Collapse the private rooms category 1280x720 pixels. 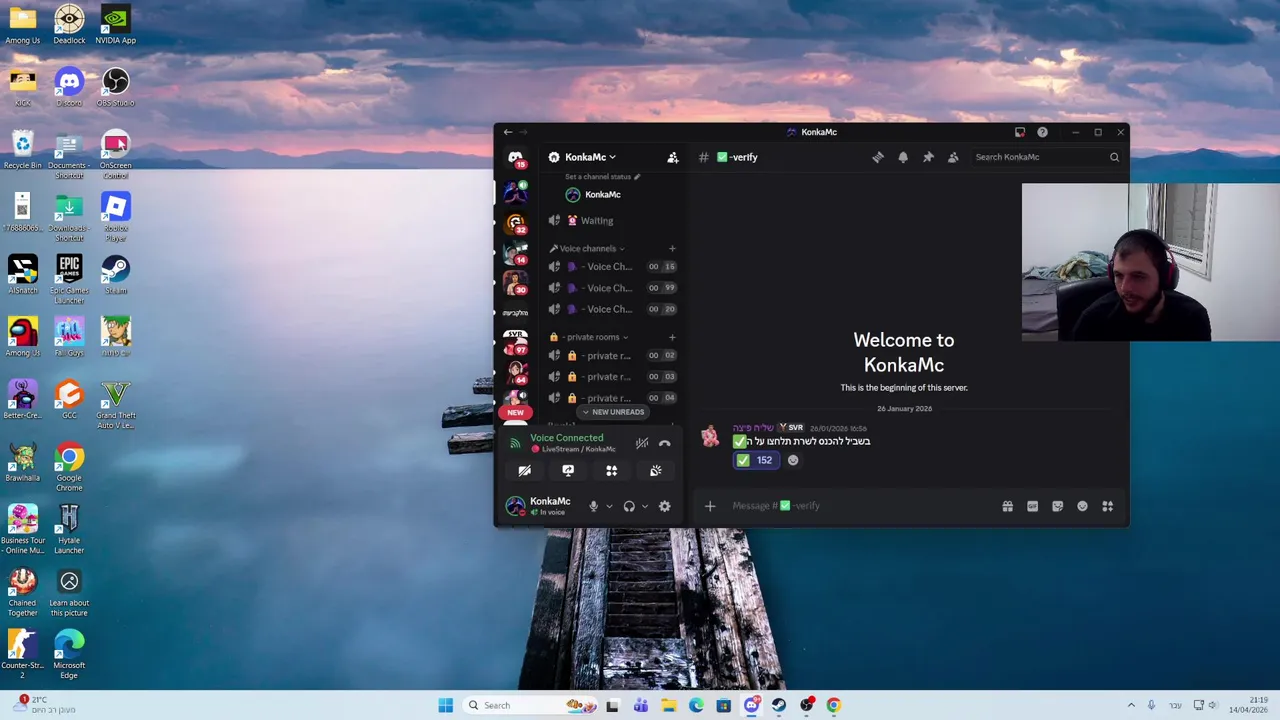[589, 337]
